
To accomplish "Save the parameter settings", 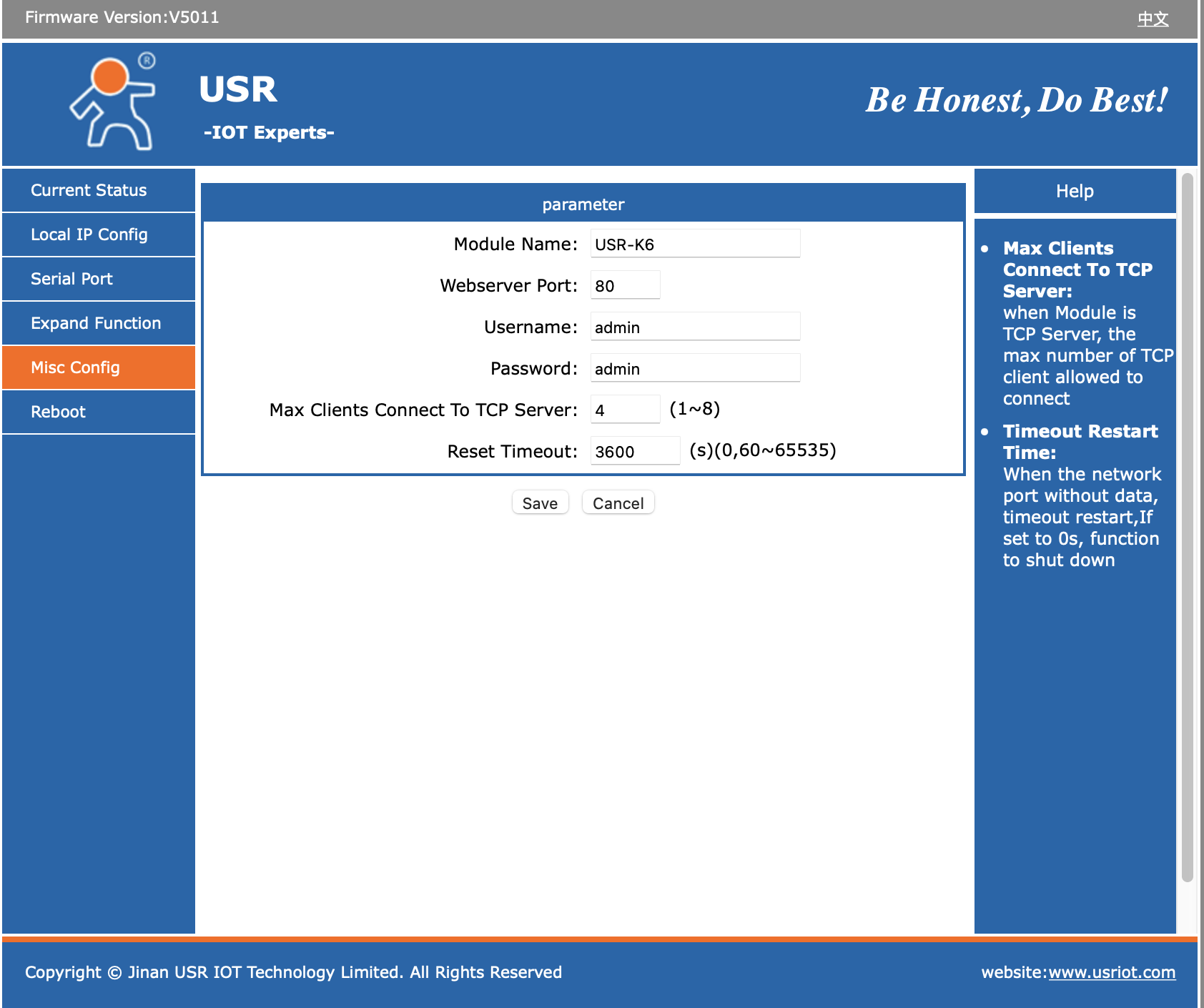I will (x=540, y=503).
